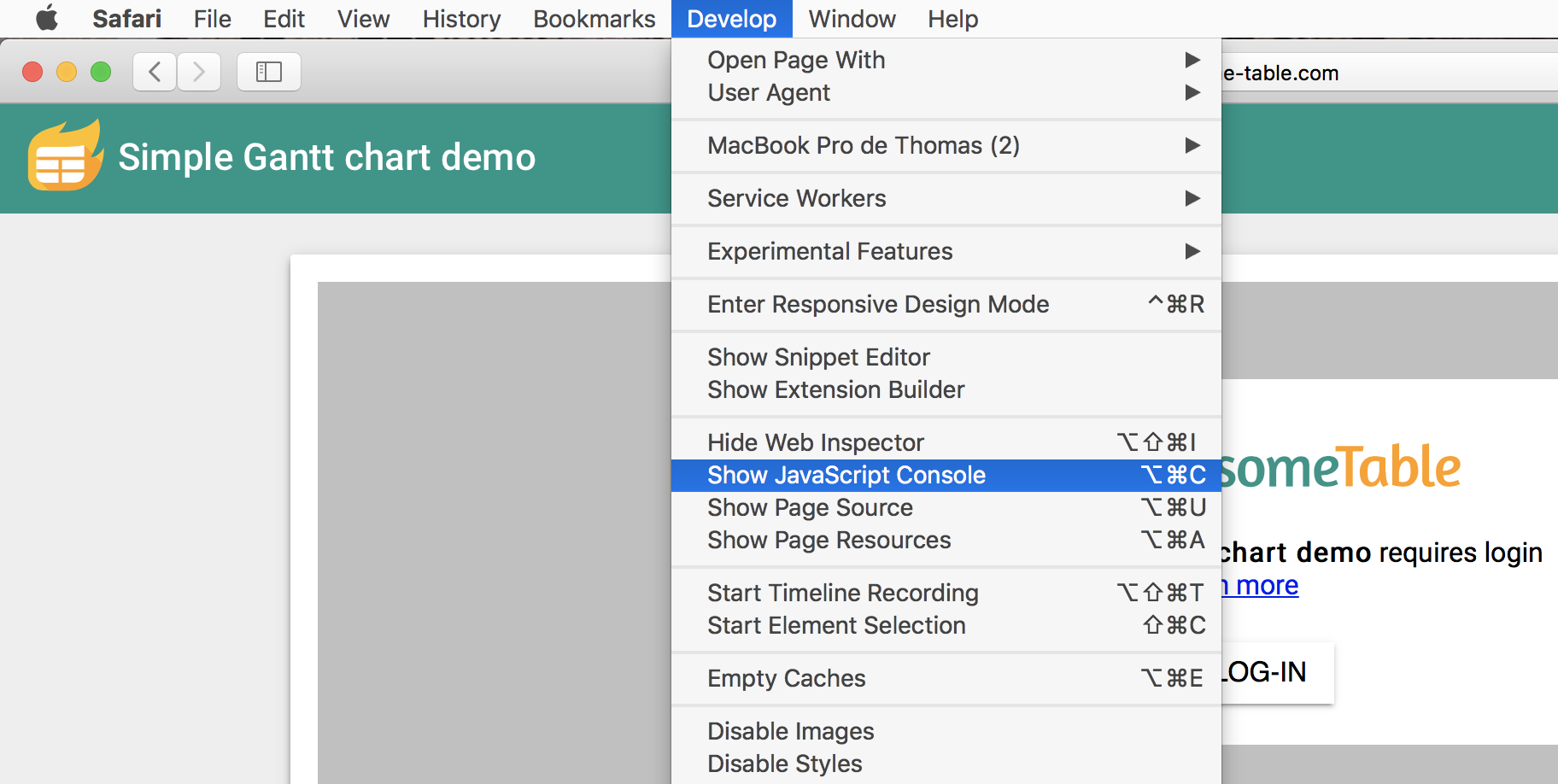
Task: Minimize the Safari window with yellow button
Action: coord(67,72)
